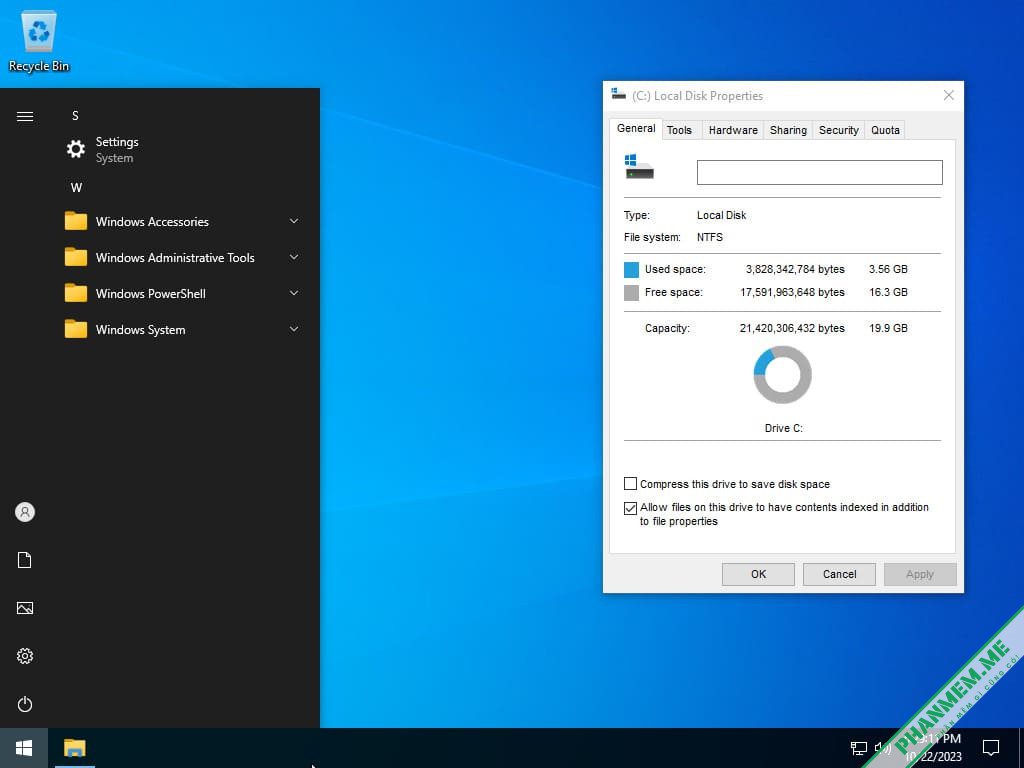Switch to the Tools tab
Image resolution: width=1024 pixels, height=768 pixels.
679,130
